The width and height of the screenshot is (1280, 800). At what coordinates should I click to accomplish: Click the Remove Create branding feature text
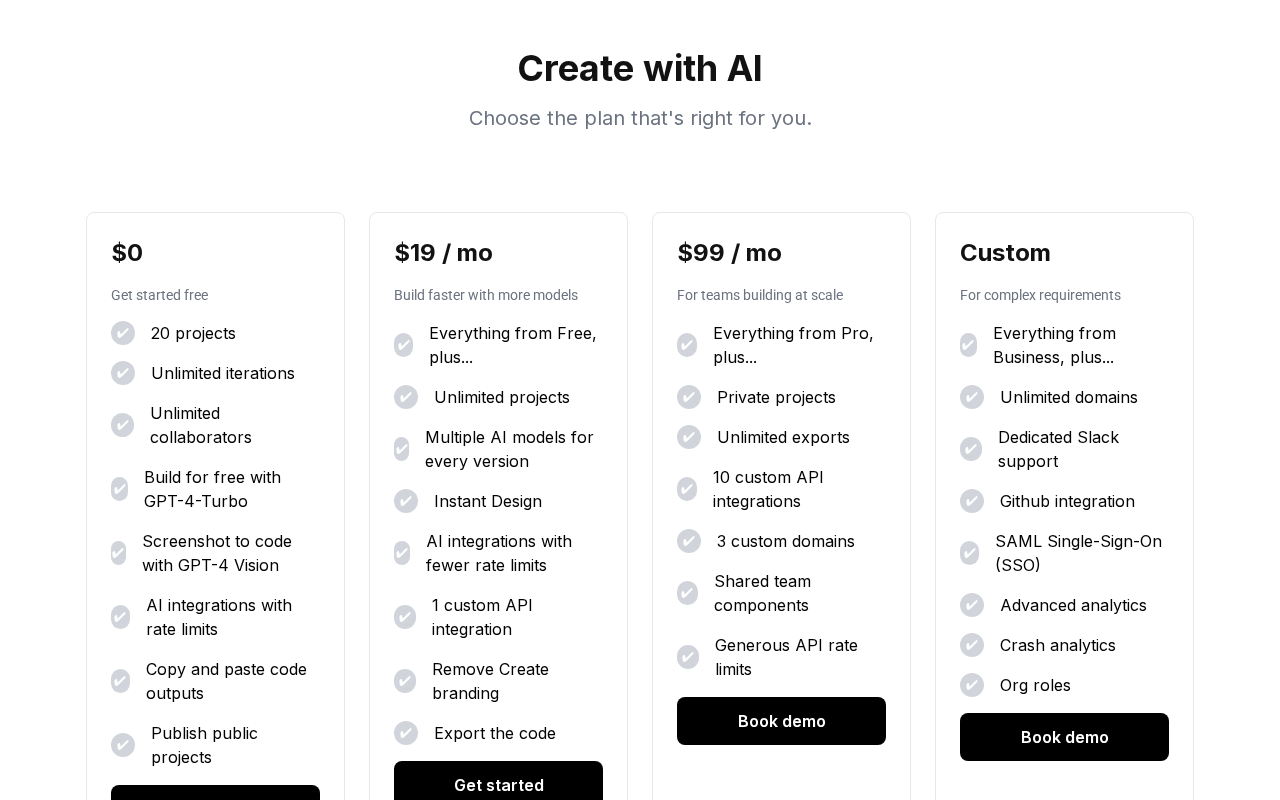pos(490,681)
